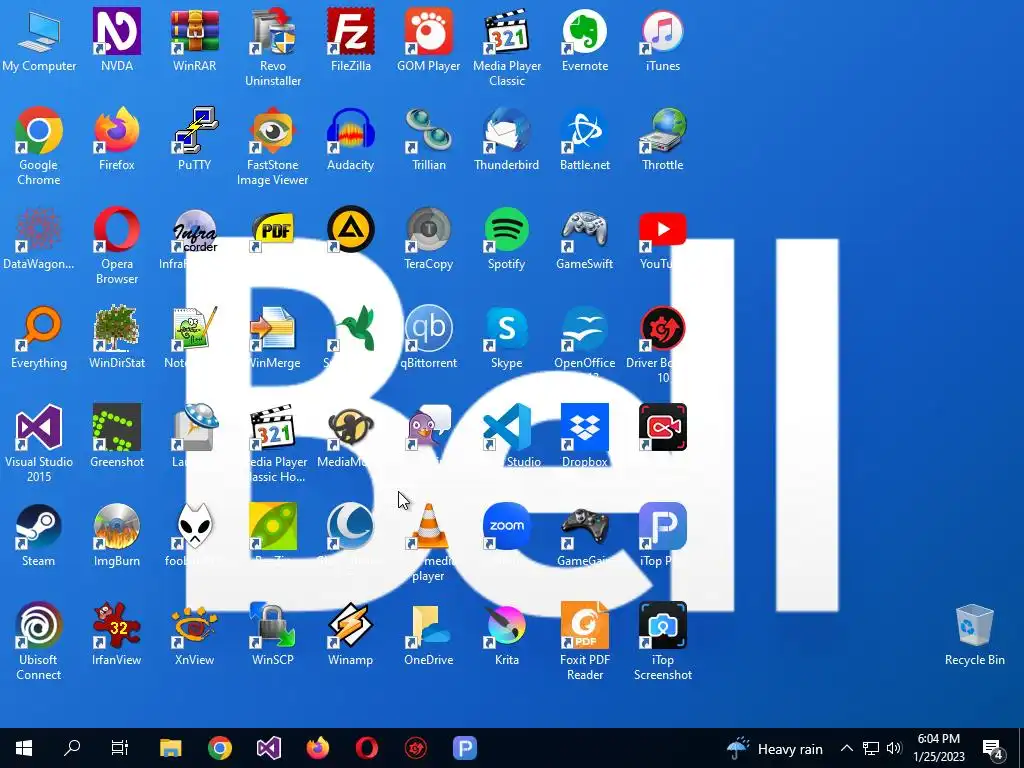The image size is (1024, 768).
Task: Select the Evernote elephant icon
Action: [584, 32]
